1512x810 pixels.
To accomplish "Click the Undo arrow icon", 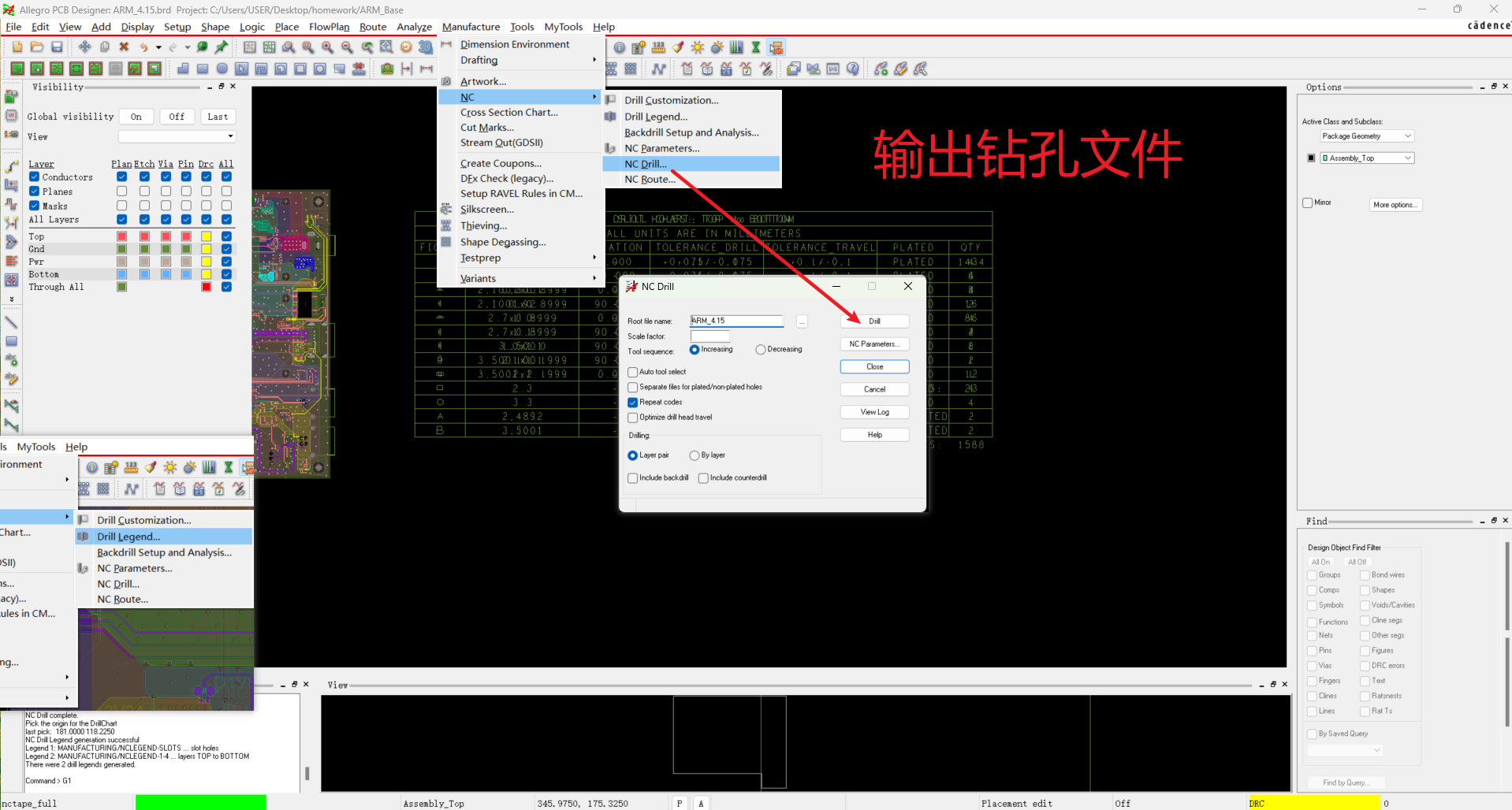I will pos(143,47).
